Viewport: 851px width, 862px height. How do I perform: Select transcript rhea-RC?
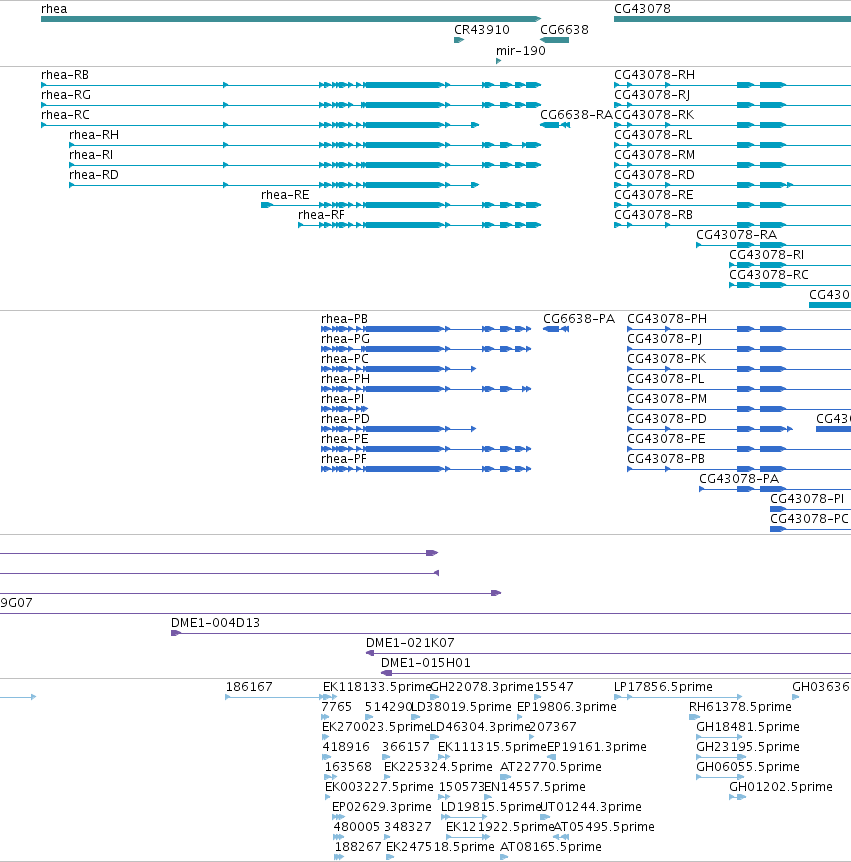260,125
